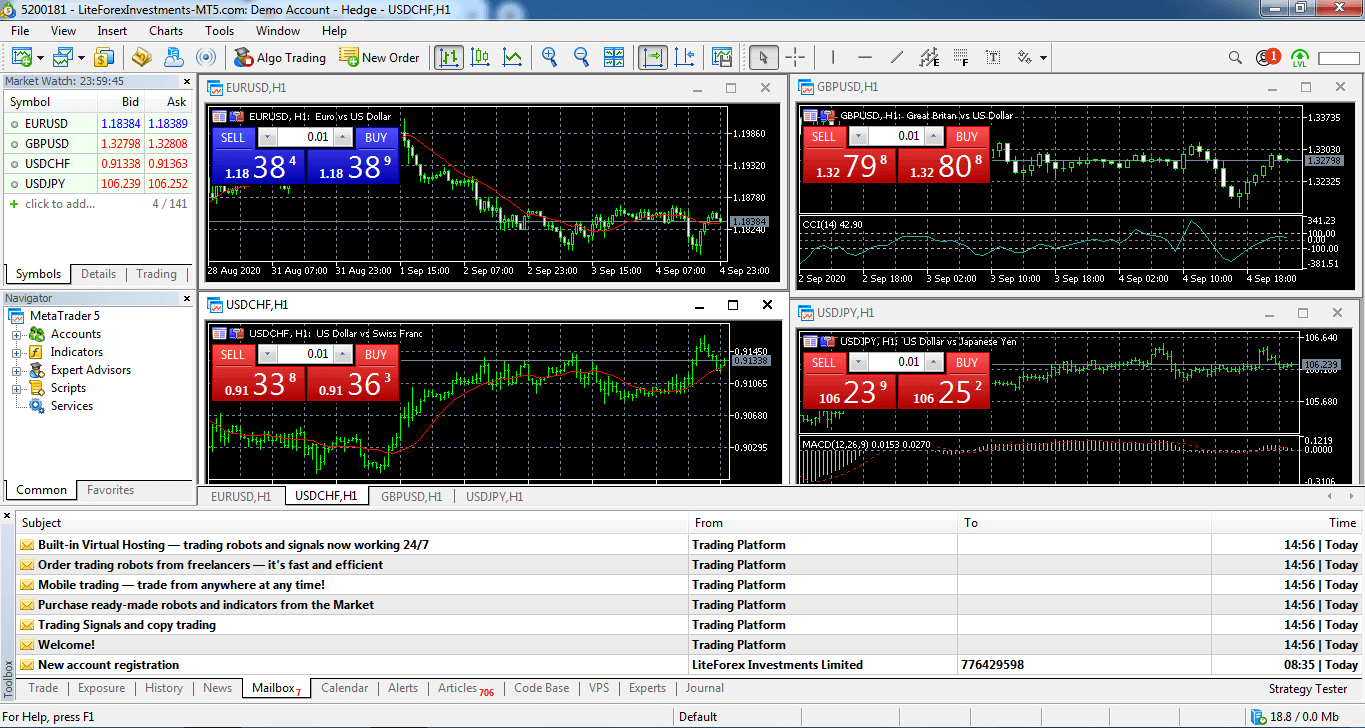Screen dimensions: 1365x728
Task: Toggle Algo Trading on
Action: pyautogui.click(x=279, y=57)
